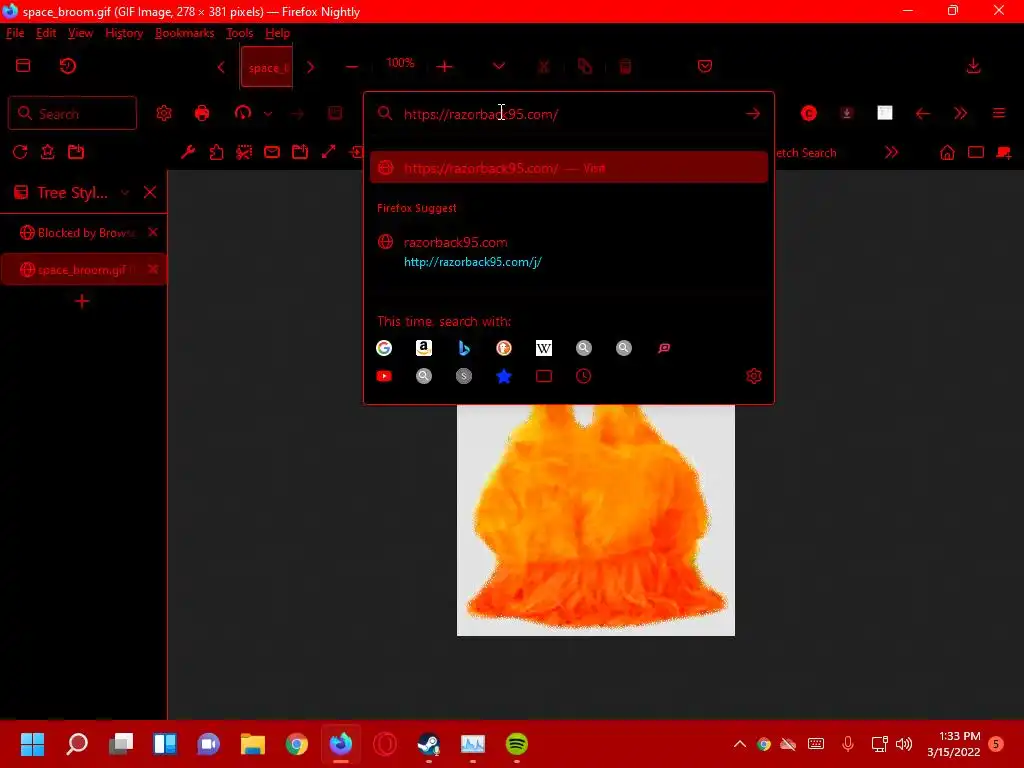Click the Print icon in the toolbar

click(202, 114)
